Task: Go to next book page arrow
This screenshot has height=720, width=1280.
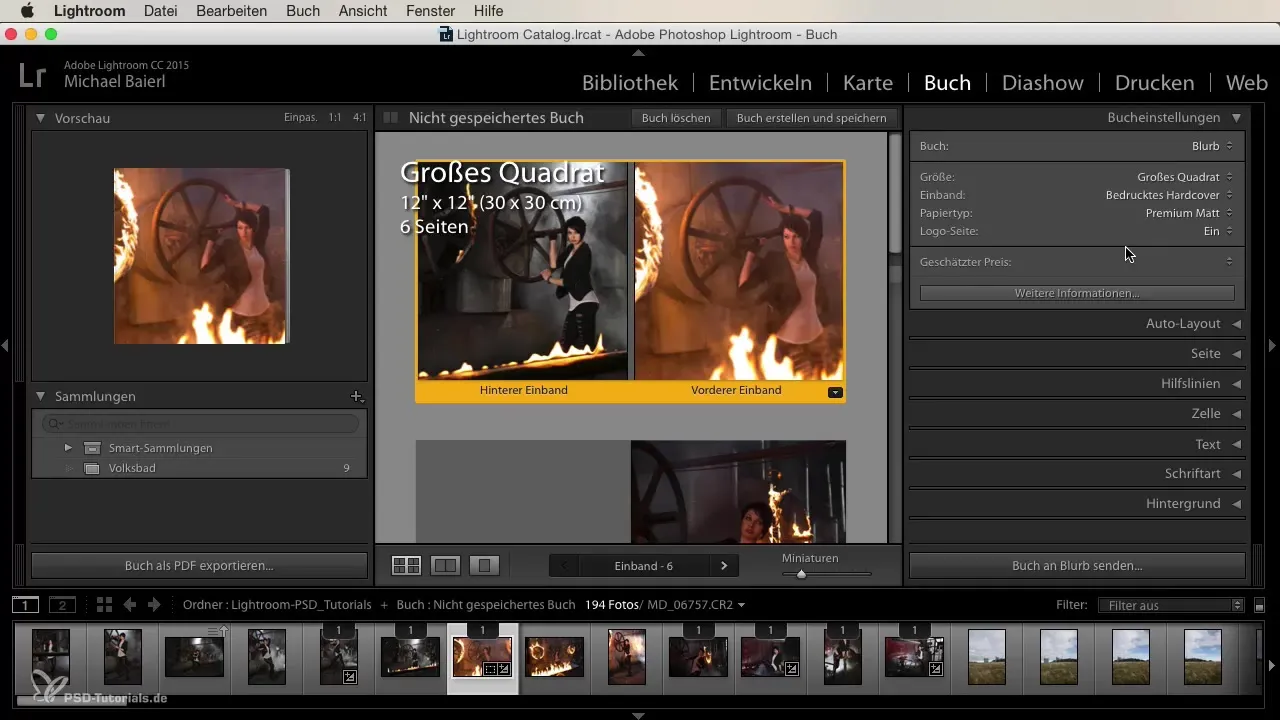Action: pyautogui.click(x=723, y=566)
